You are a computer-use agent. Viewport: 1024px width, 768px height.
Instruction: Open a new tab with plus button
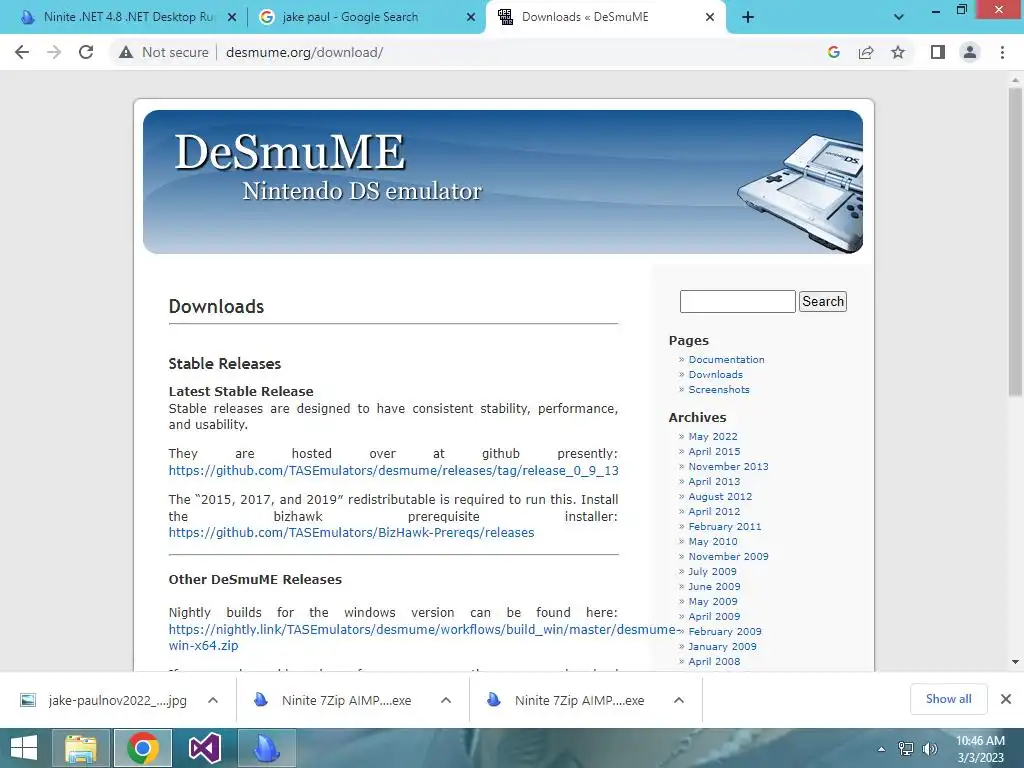[748, 18]
